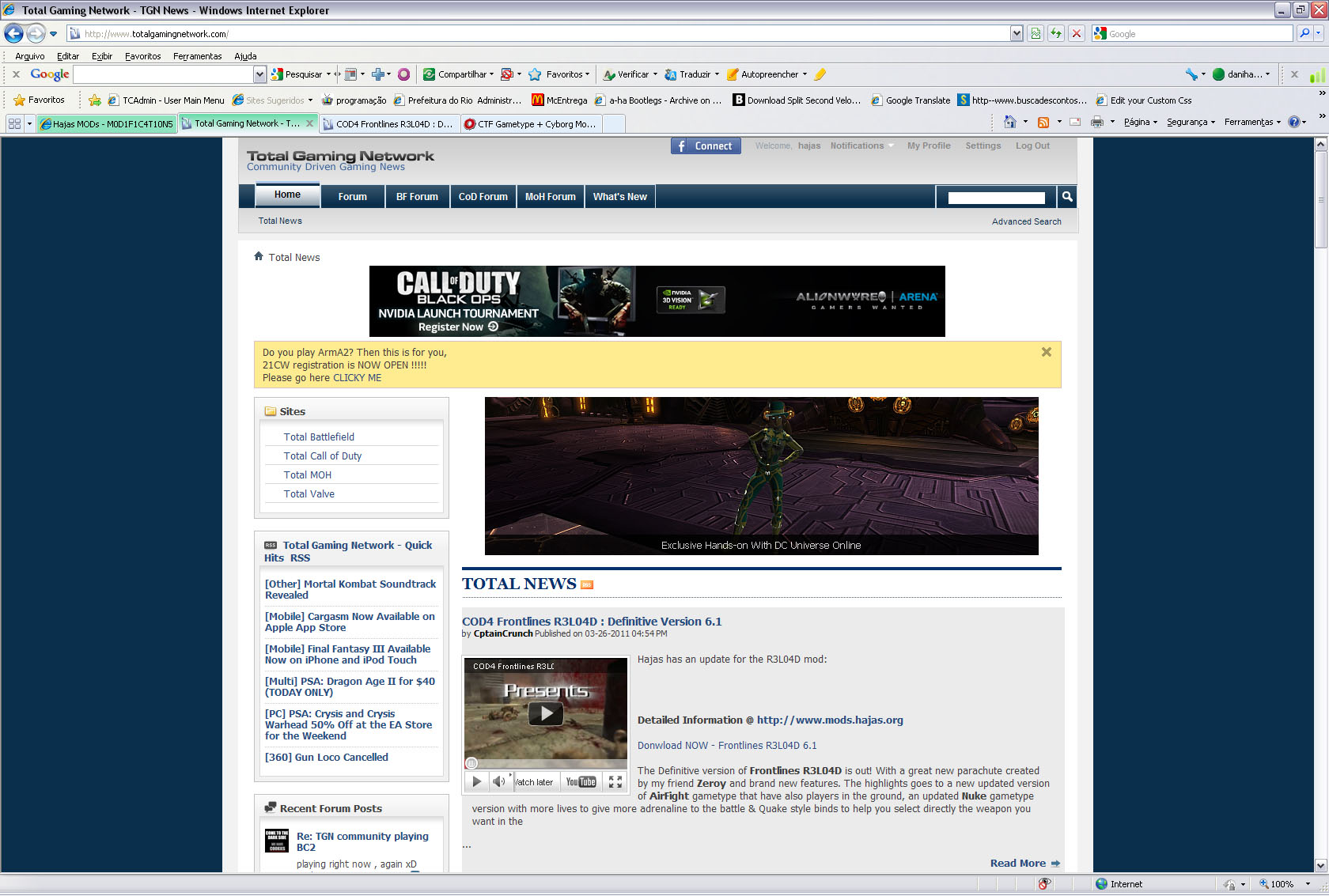This screenshot has width=1329, height=896.
Task: Click the RSS feeds icon in command bar
Action: 1043,122
